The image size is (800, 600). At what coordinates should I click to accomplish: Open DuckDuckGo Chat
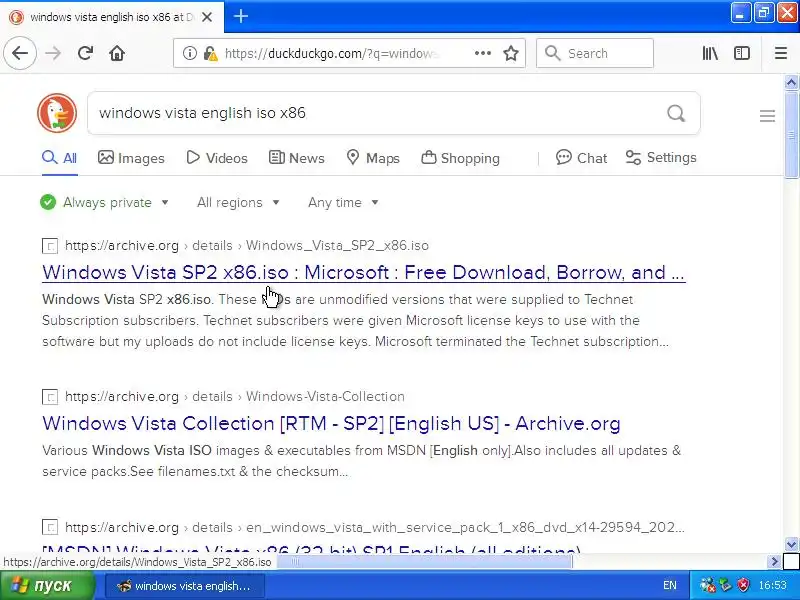click(581, 158)
